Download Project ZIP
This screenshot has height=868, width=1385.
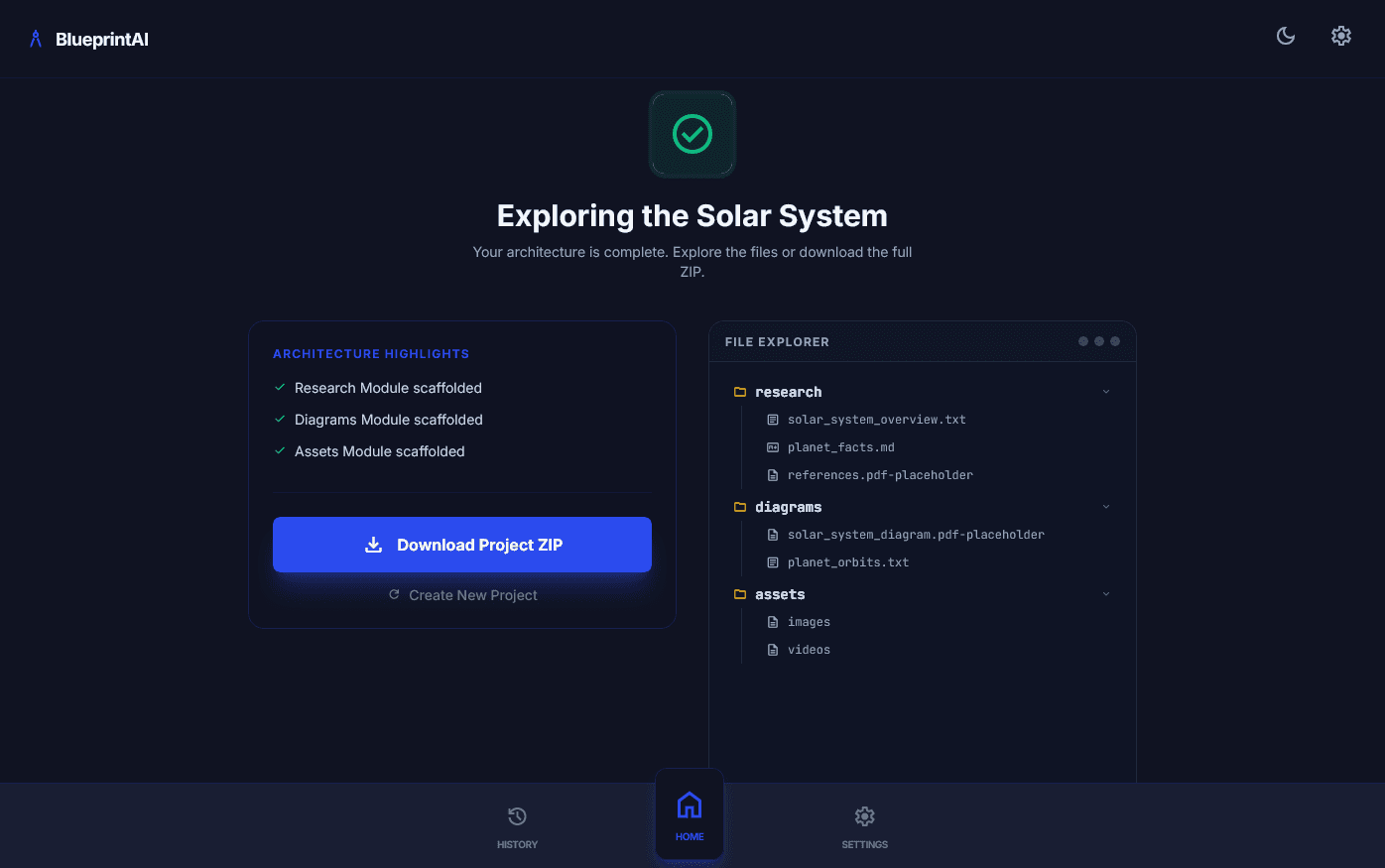pyautogui.click(x=462, y=545)
